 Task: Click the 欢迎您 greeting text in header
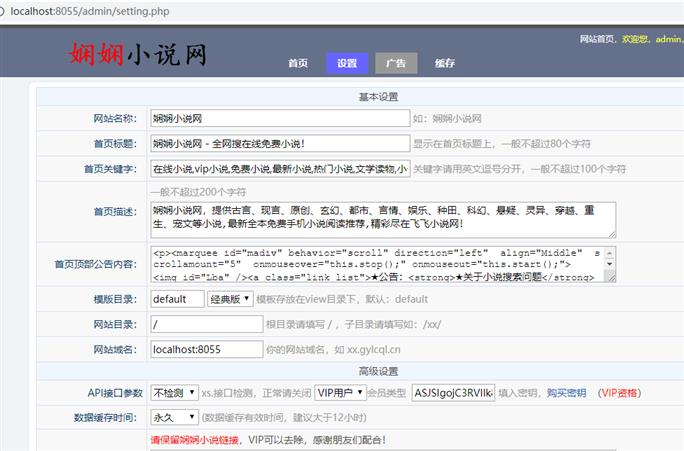point(635,39)
